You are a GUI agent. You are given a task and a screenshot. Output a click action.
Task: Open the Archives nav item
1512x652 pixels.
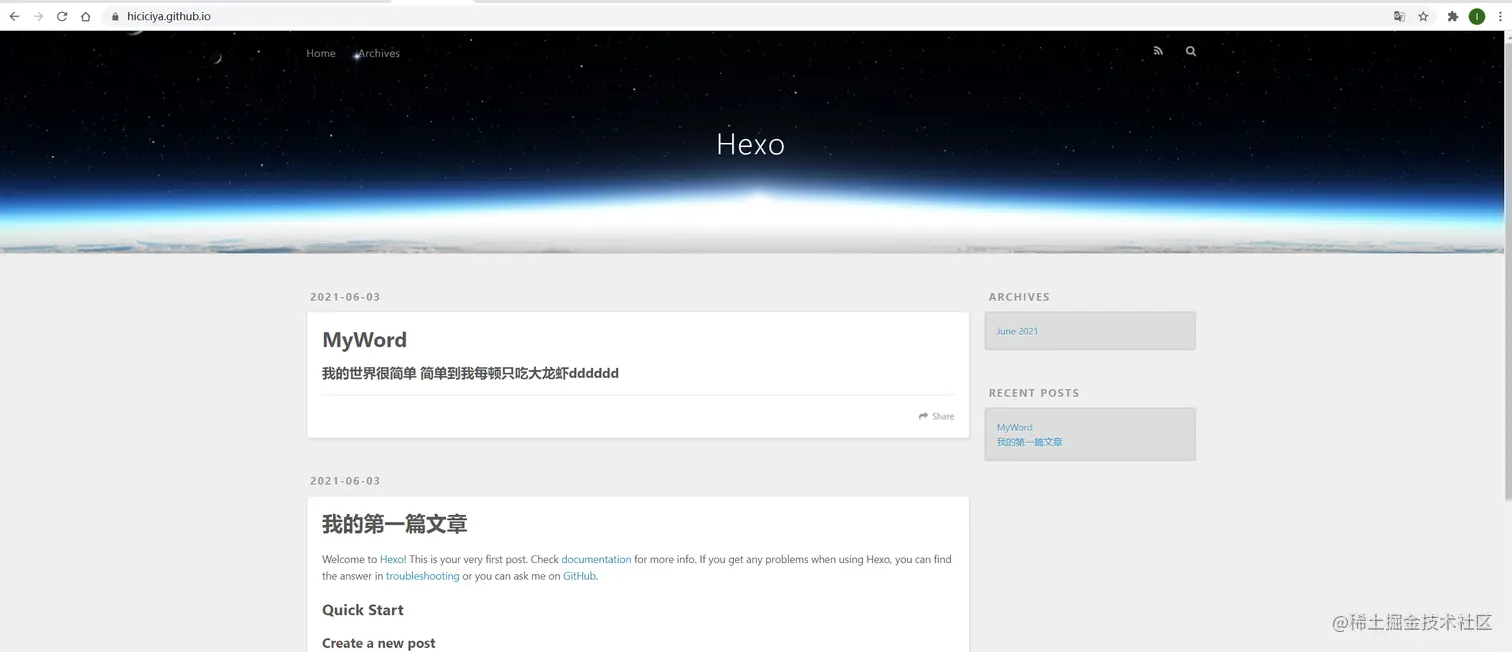pyautogui.click(x=379, y=53)
